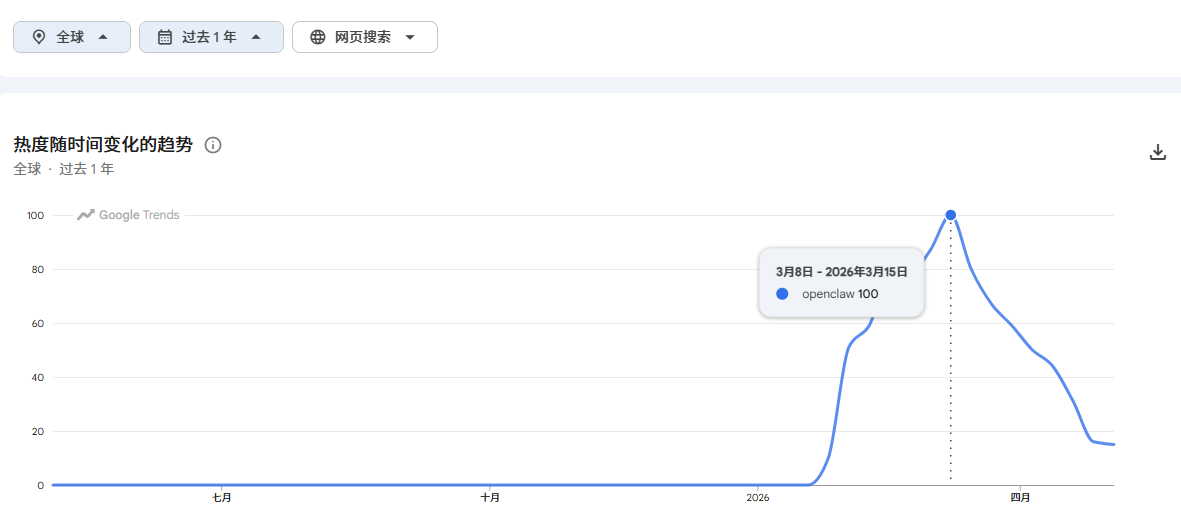Viewport: 1181px width, 531px height.
Task: Click the location pin icon in 全球 chip
Action: coord(39,37)
